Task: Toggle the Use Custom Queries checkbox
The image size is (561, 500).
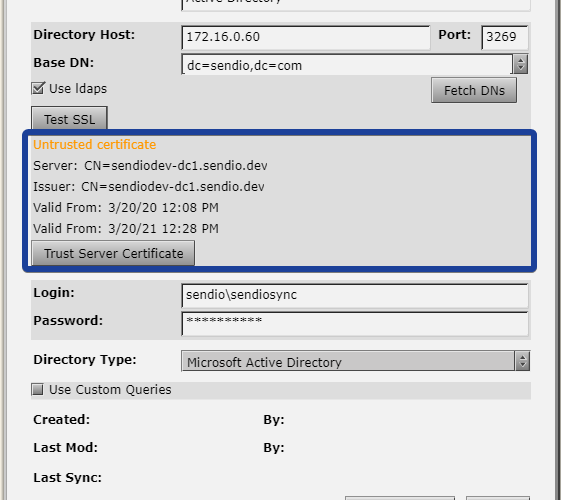Action: pos(38,389)
